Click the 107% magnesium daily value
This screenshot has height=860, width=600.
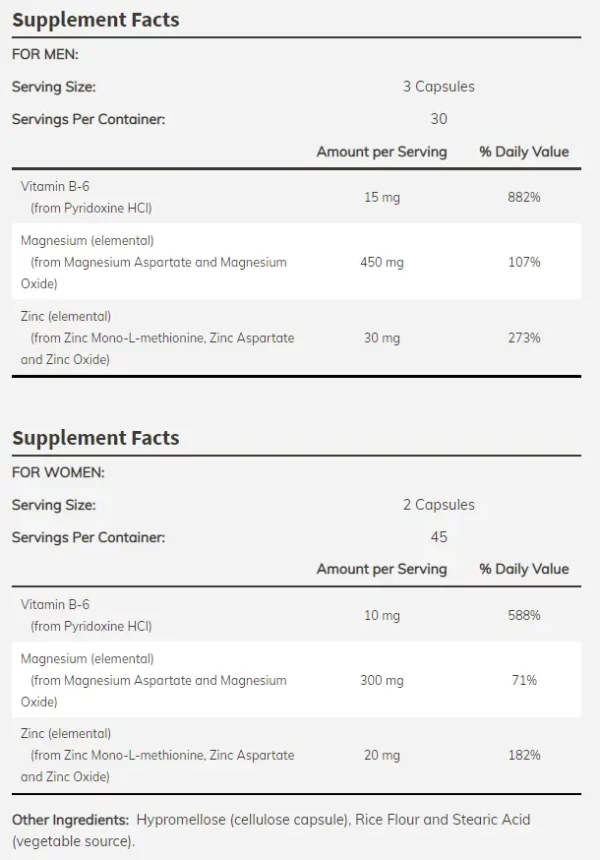pyautogui.click(x=524, y=262)
